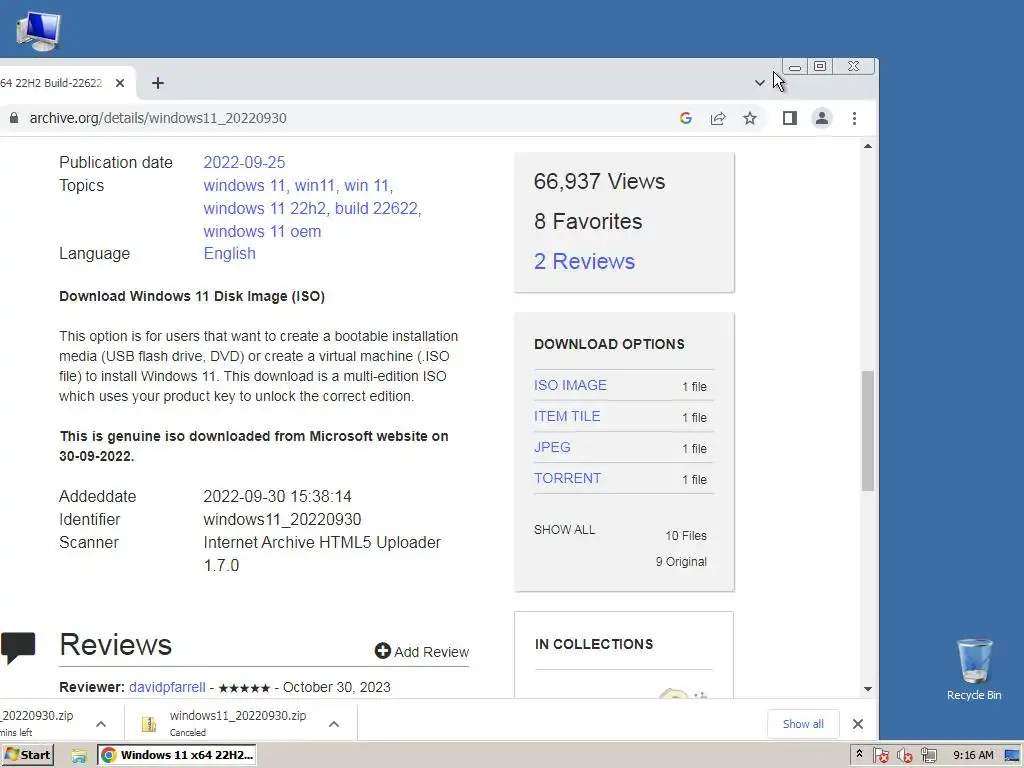Click Show all downloads button

click(803, 724)
